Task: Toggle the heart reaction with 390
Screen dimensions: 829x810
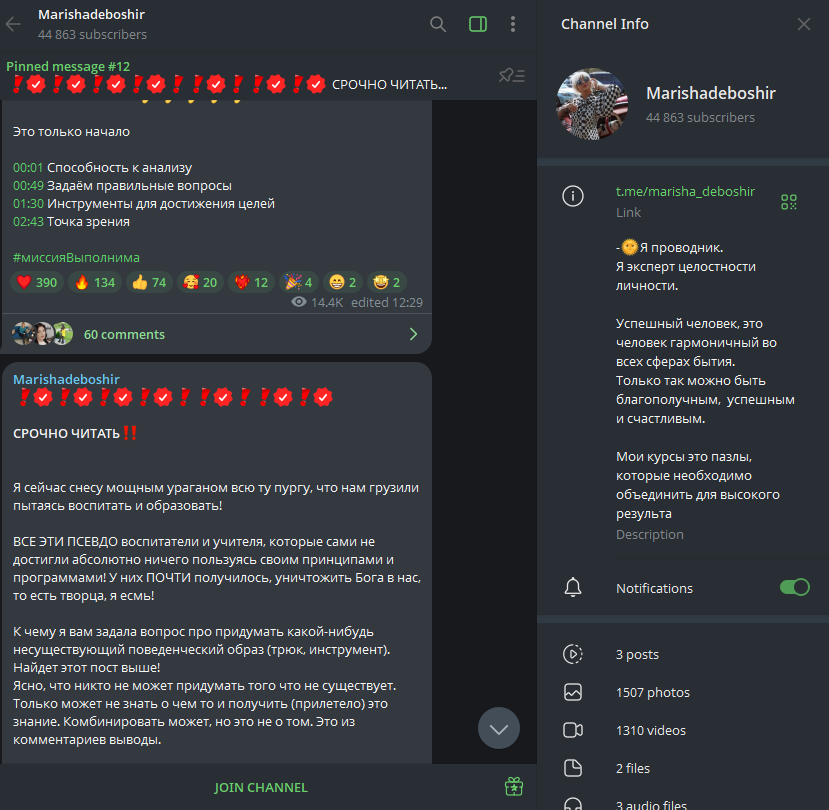Action: pyautogui.click(x=37, y=282)
